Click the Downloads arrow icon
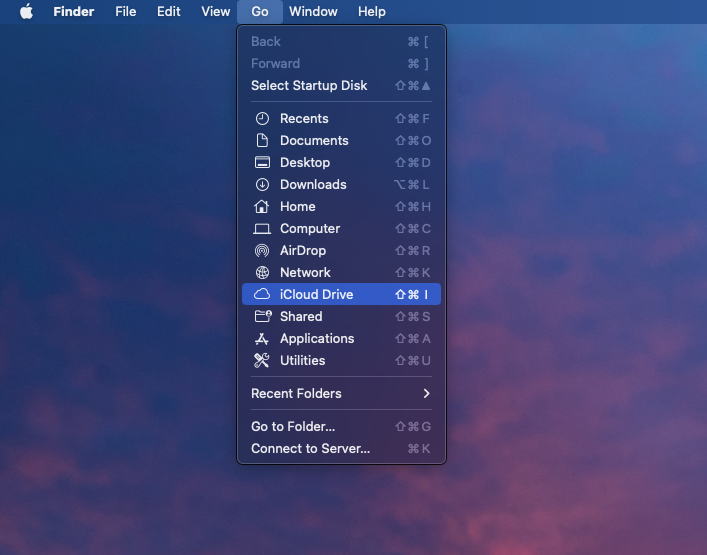 tap(262, 184)
